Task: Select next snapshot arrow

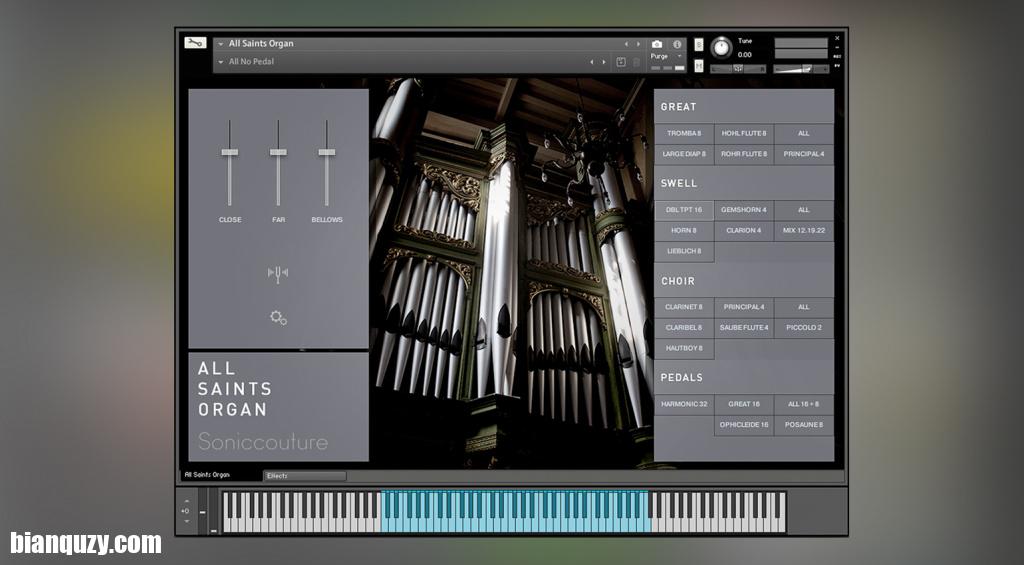Action: (603, 62)
